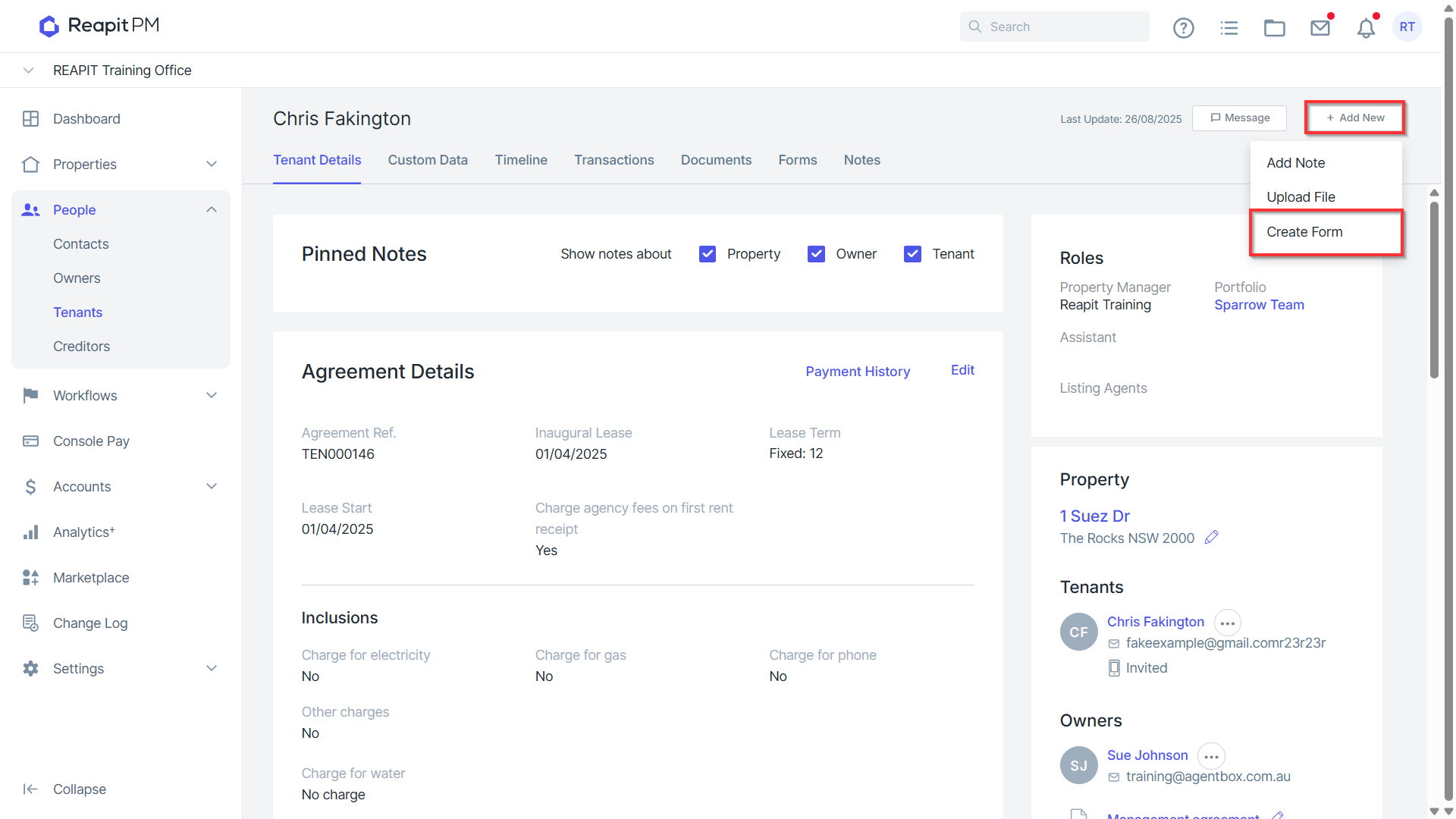
Task: Open the 1 Suez Dr property link
Action: click(x=1095, y=516)
